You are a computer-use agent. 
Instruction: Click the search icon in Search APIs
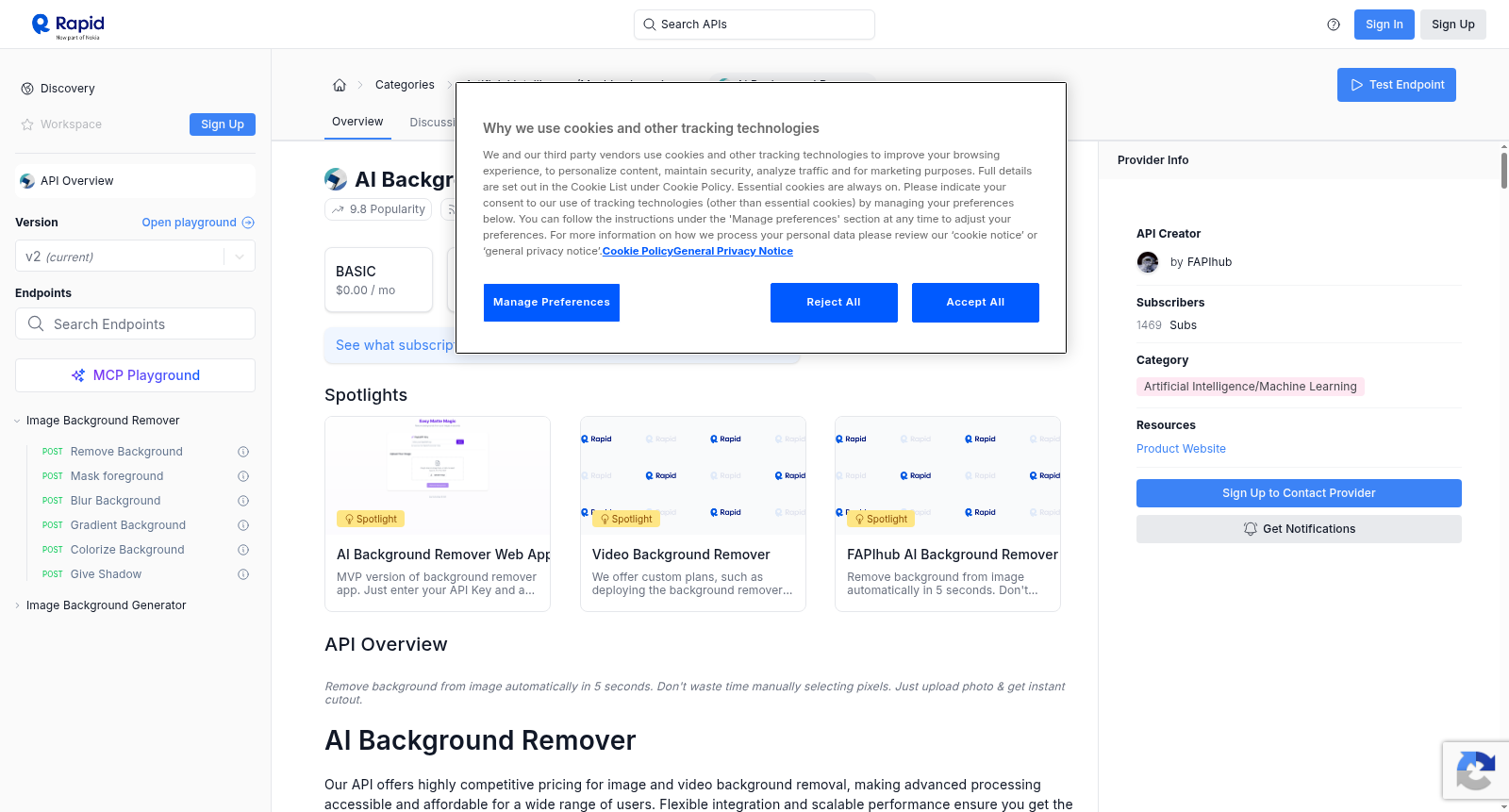(650, 25)
